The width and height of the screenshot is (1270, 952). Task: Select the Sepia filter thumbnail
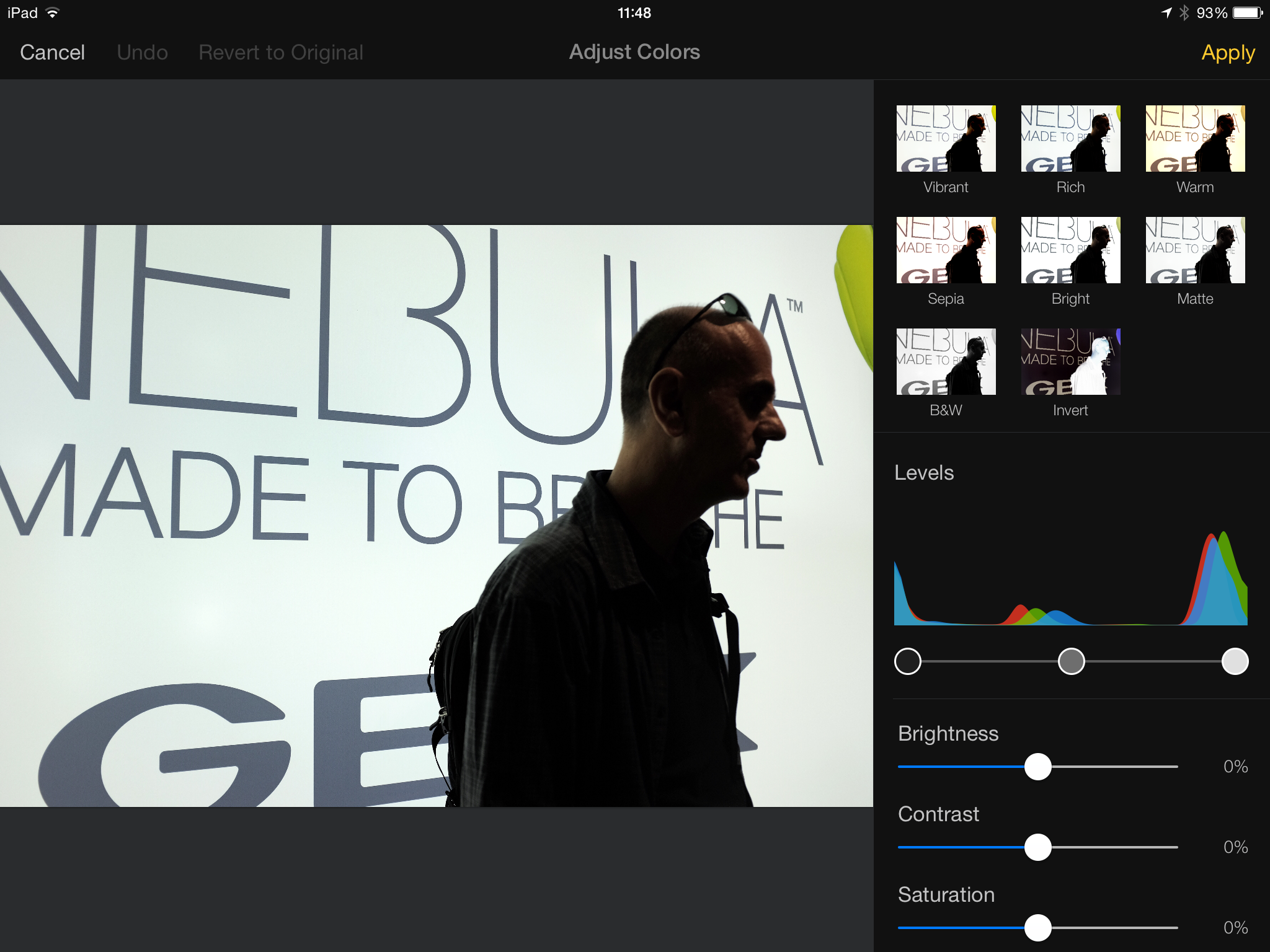pyautogui.click(x=946, y=250)
